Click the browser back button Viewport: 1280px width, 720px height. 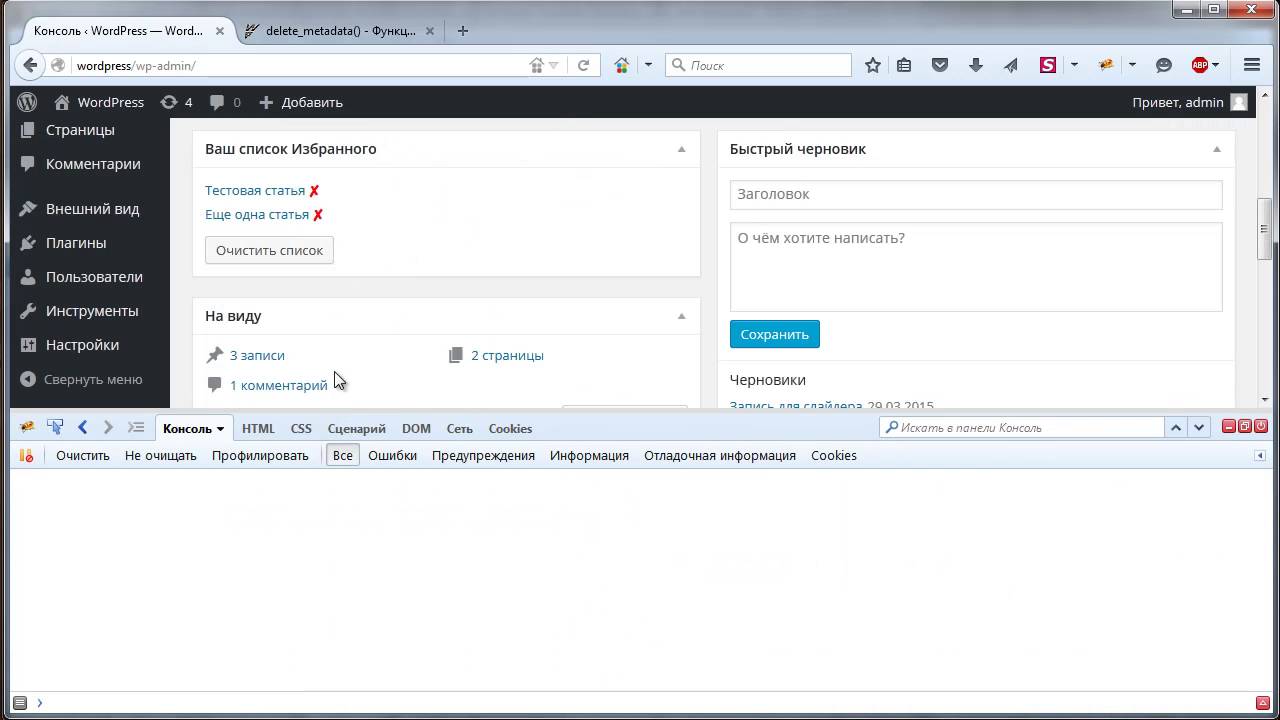point(30,65)
